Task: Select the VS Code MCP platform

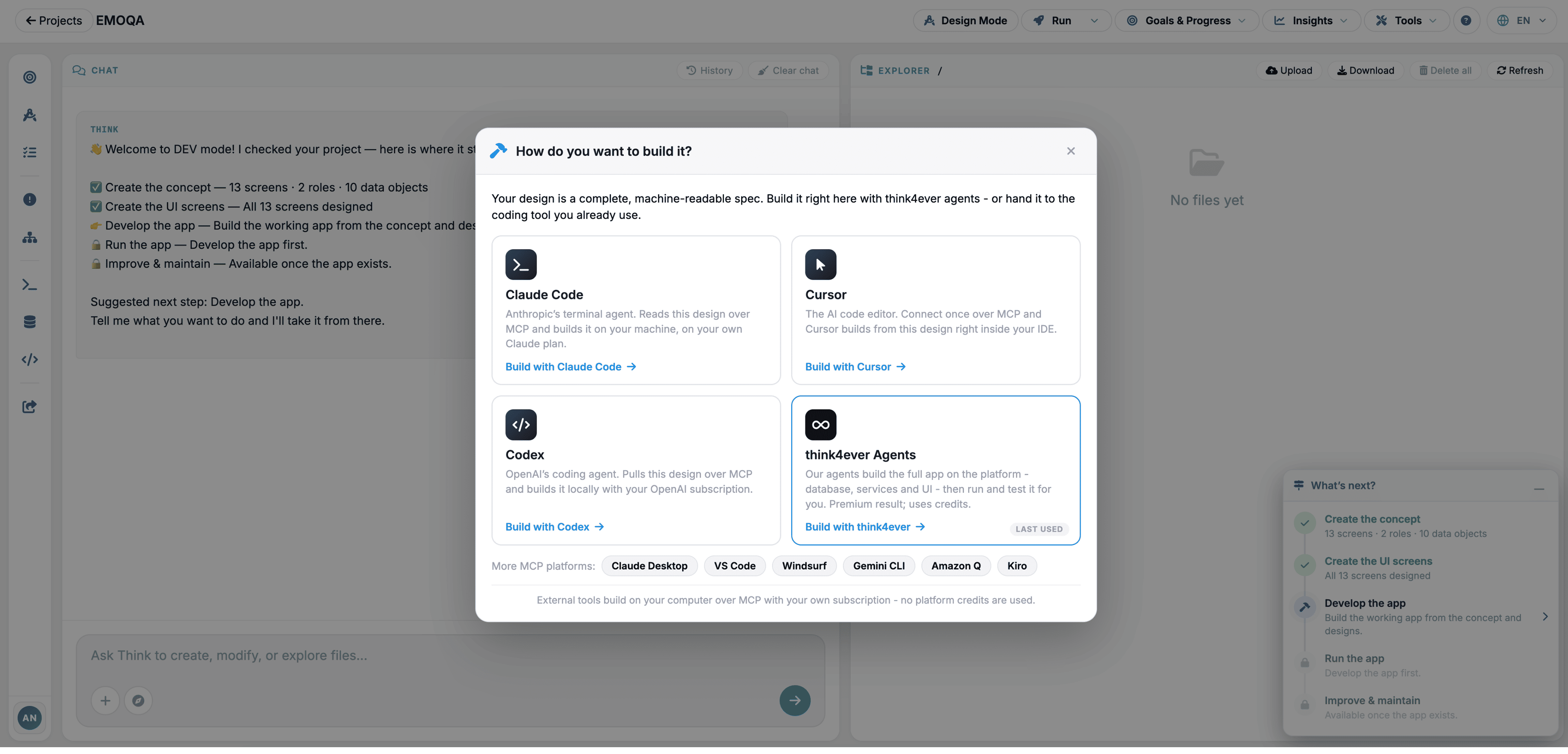Action: point(735,566)
